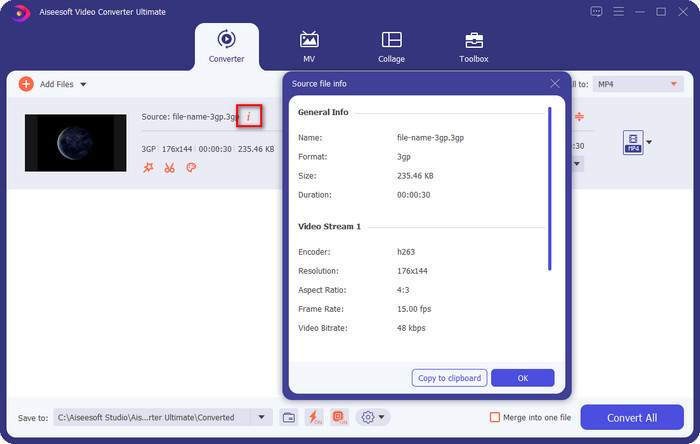This screenshot has height=444, width=700.
Task: Confirm with the OK button
Action: (523, 378)
